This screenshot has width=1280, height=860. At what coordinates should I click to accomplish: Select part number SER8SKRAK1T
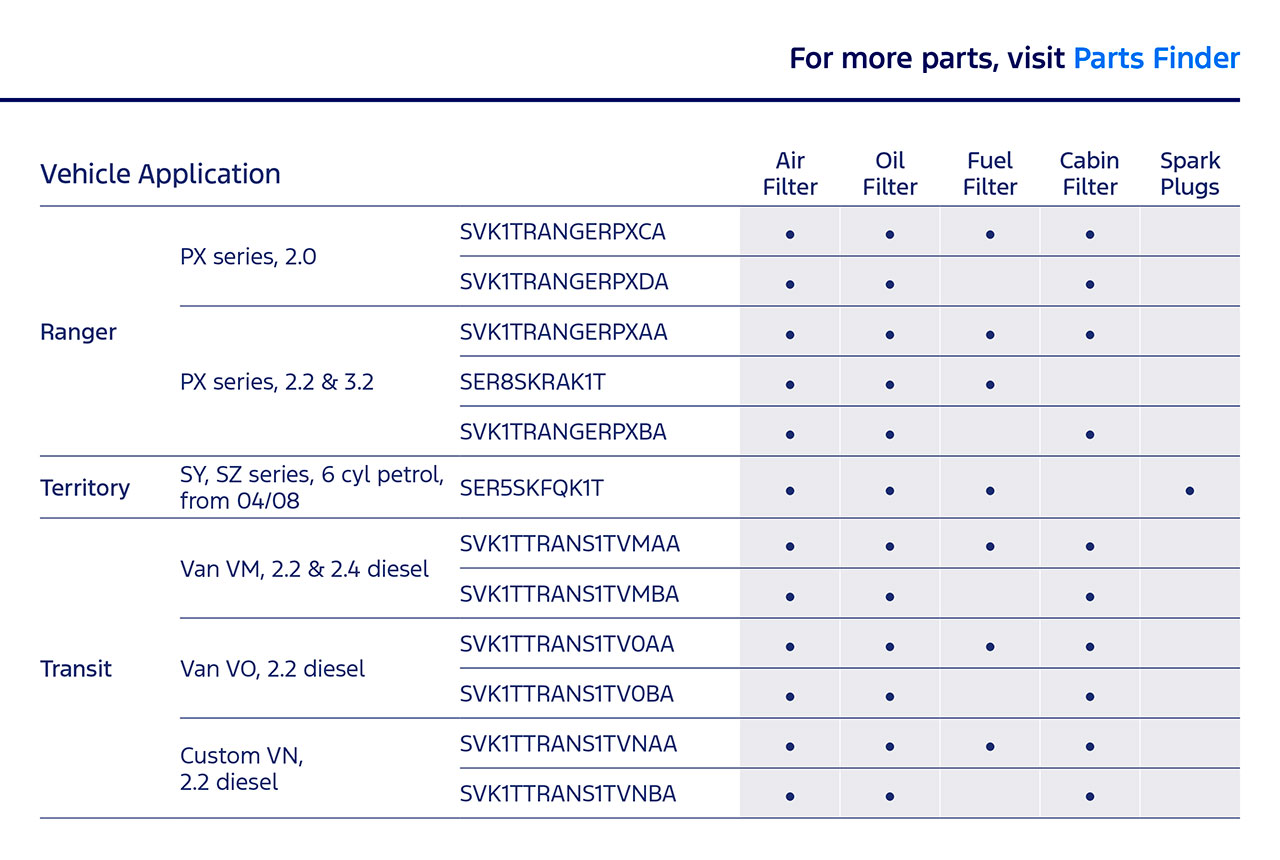point(531,382)
